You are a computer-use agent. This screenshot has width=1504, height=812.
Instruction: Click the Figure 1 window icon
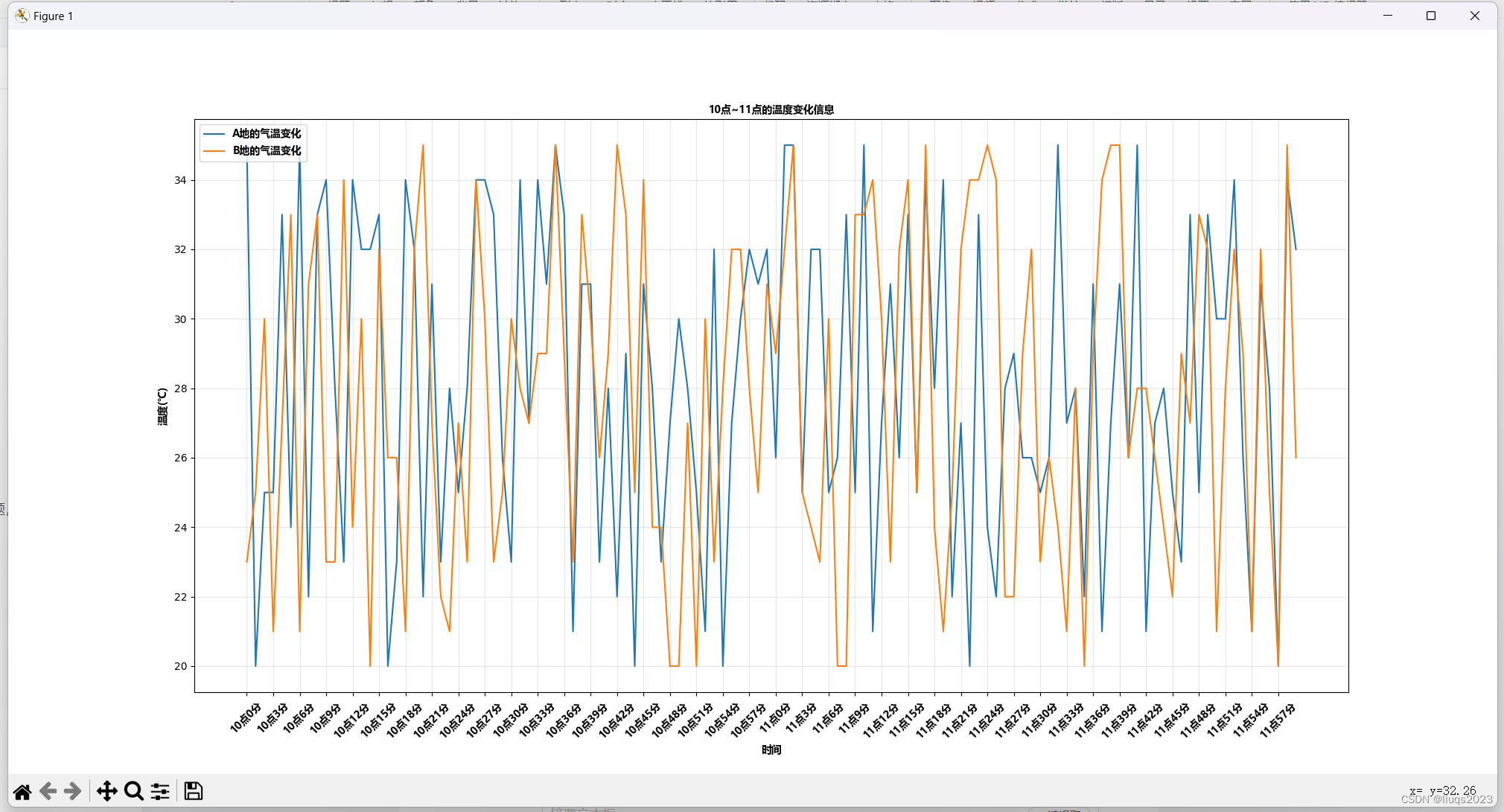[x=22, y=16]
